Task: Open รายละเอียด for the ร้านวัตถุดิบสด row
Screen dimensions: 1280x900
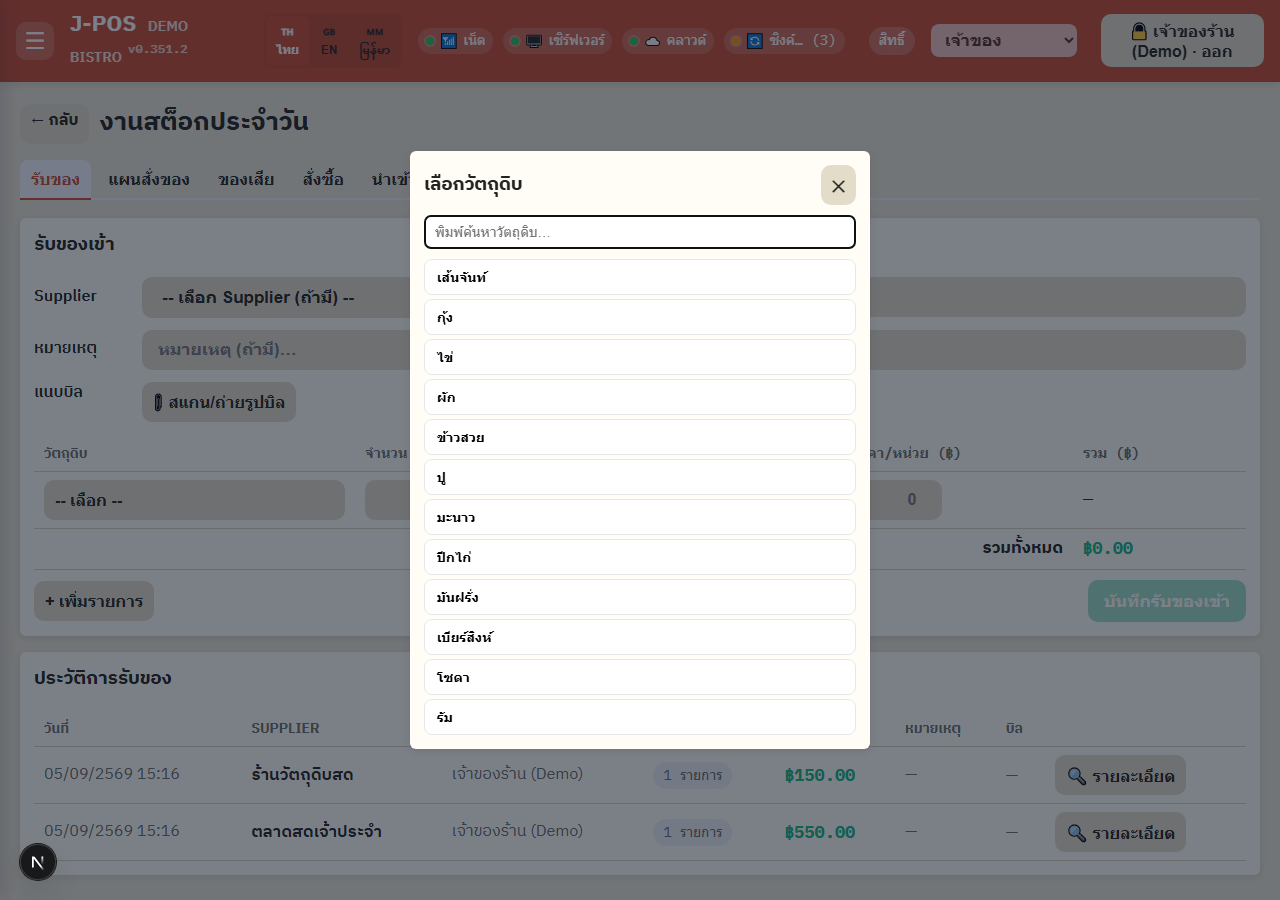Action: (x=1120, y=775)
